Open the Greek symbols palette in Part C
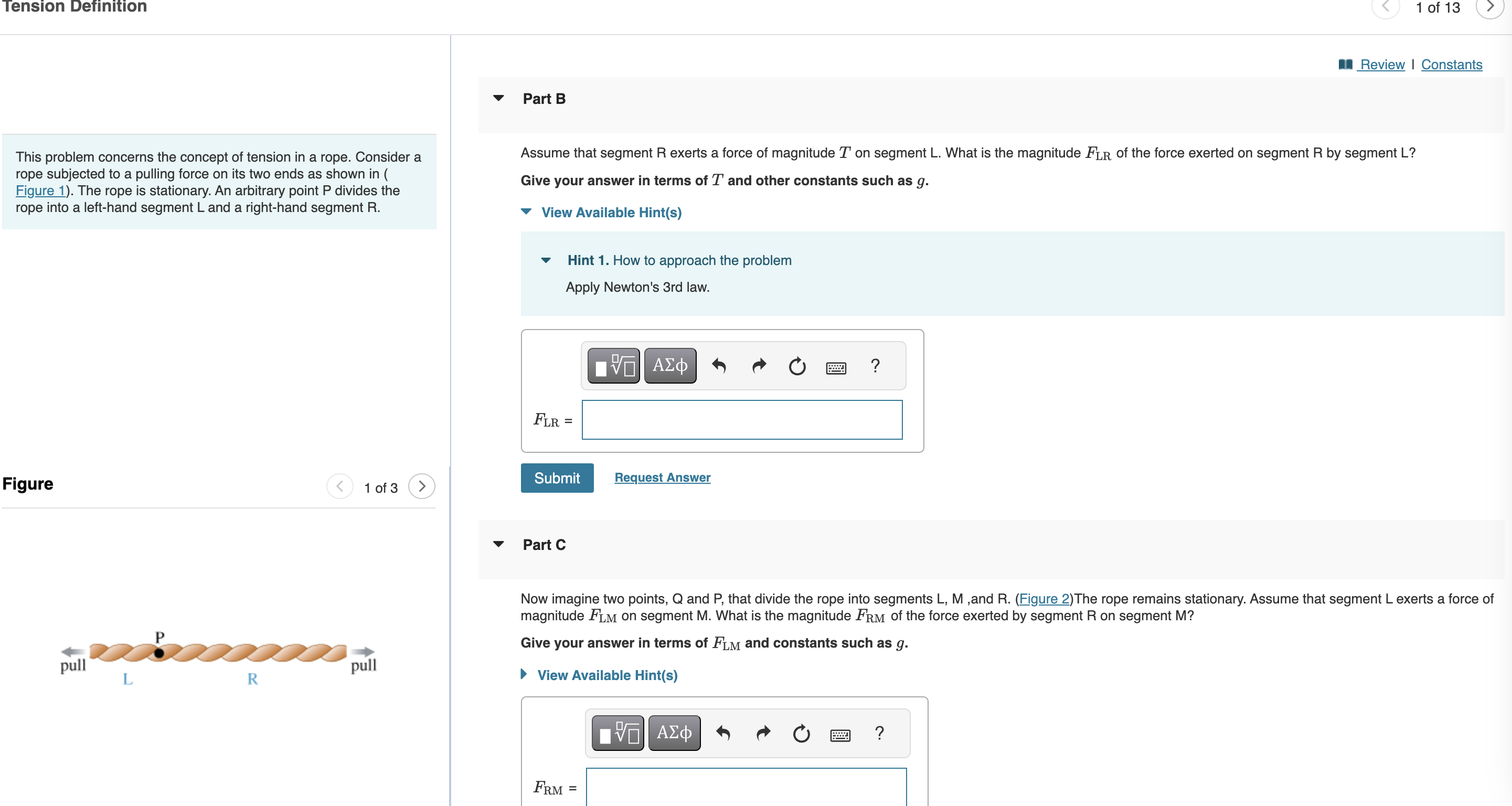1512x806 pixels. (674, 733)
